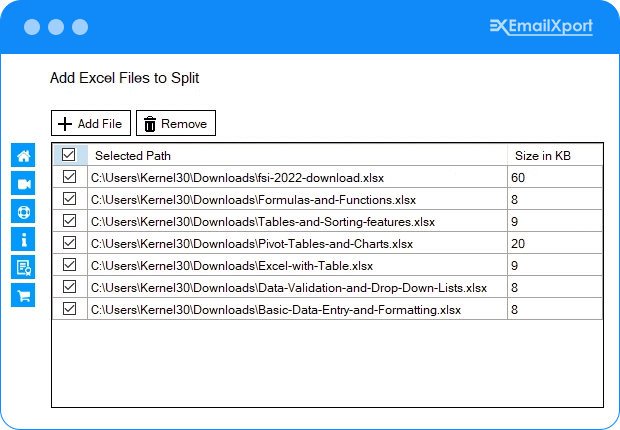The width and height of the screenshot is (620, 430).
Task: Click the Add Excel Files to Split heading
Action: click(125, 78)
